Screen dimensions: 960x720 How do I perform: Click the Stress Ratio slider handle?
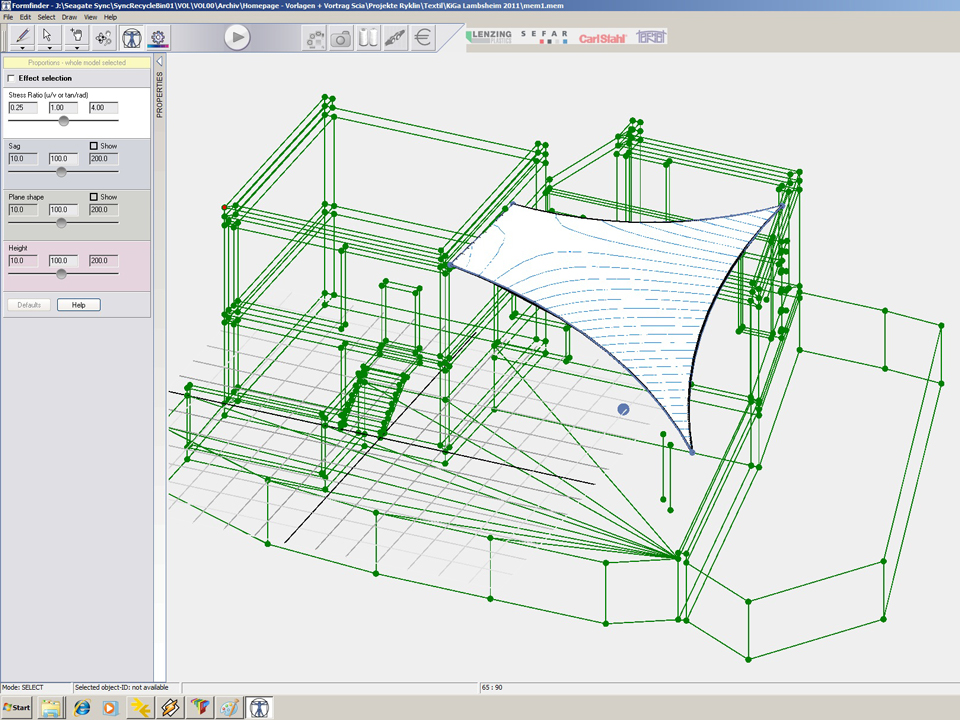(x=64, y=120)
